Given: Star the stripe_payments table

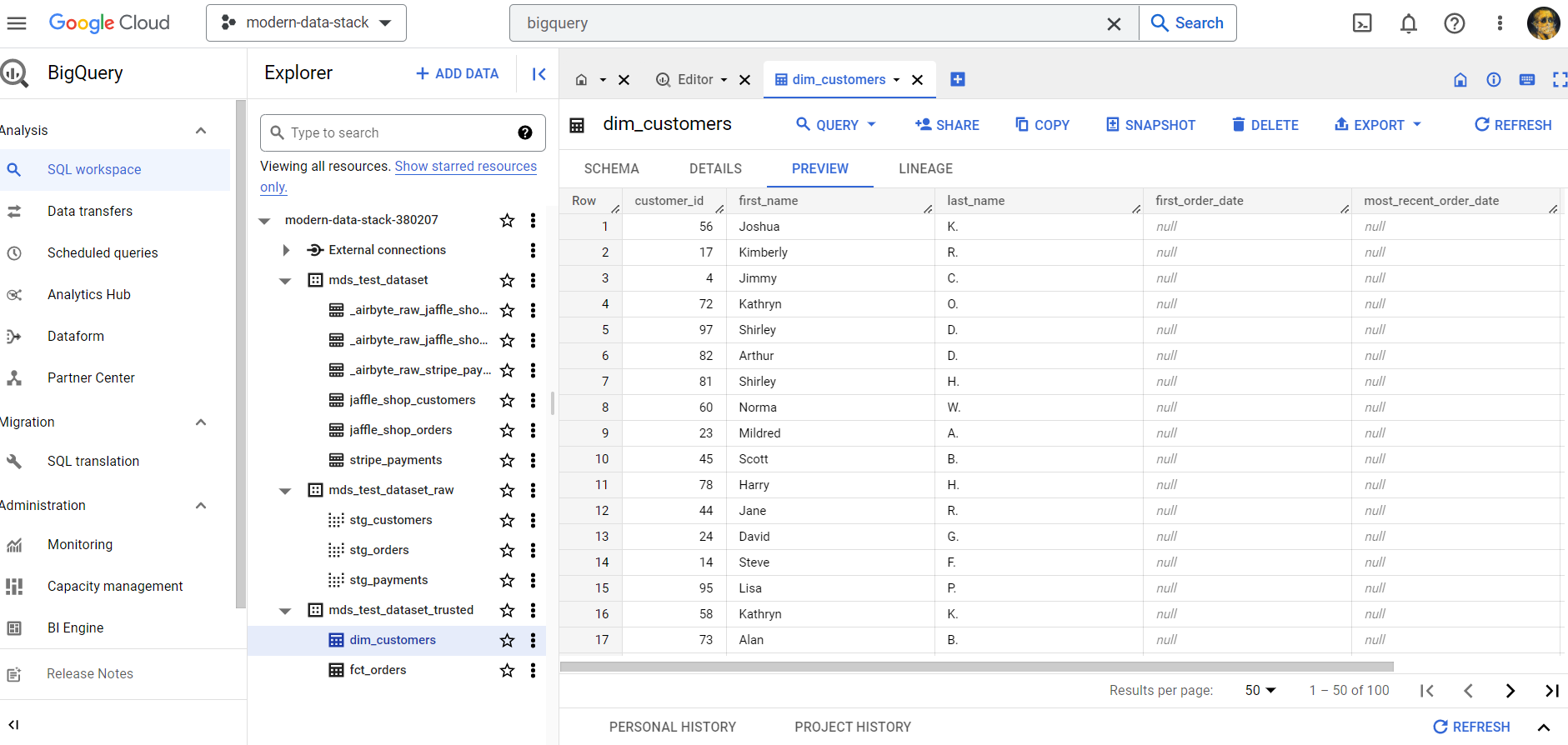Looking at the screenshot, I should [x=507, y=460].
